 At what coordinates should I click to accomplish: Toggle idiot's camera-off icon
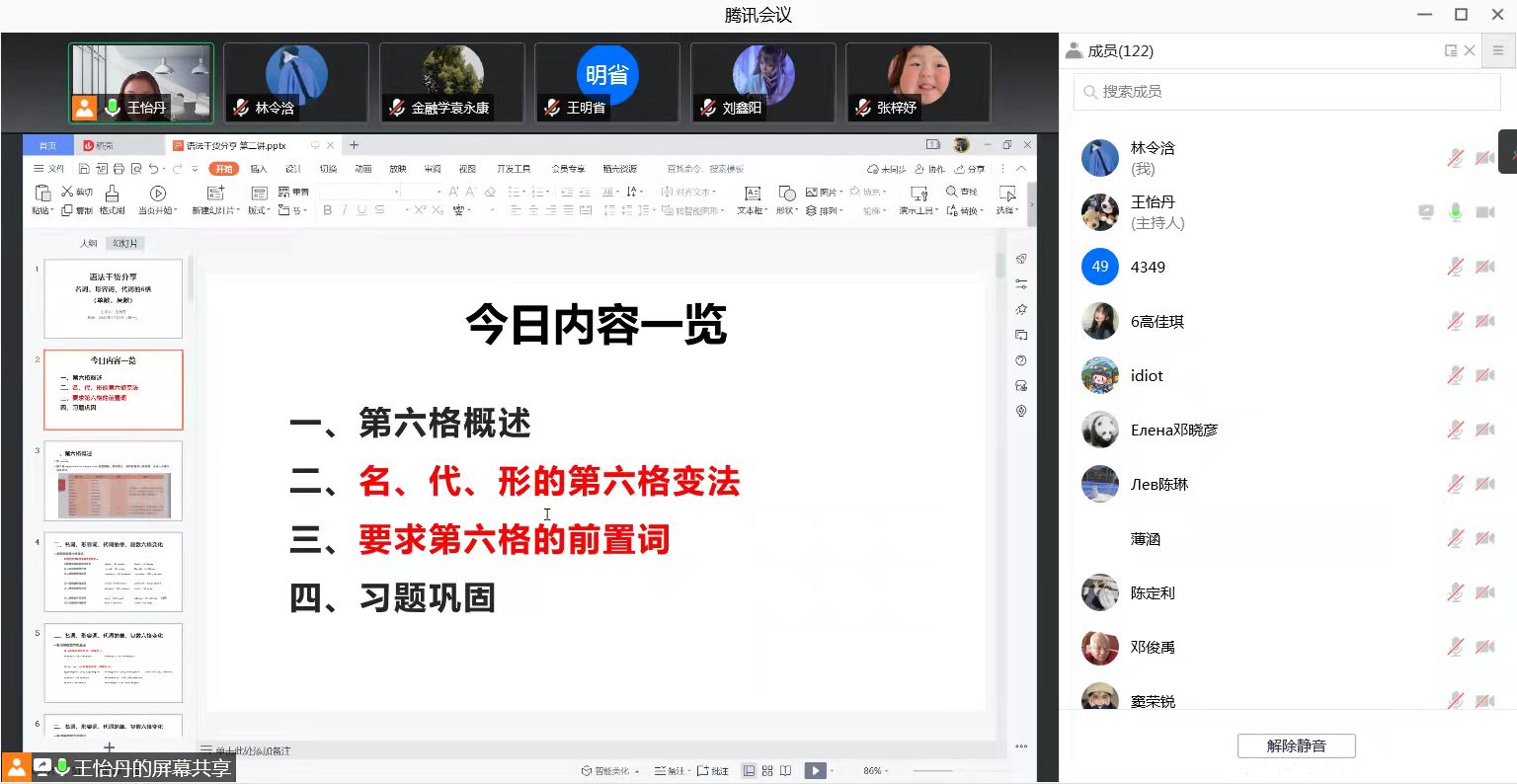pyautogui.click(x=1484, y=375)
